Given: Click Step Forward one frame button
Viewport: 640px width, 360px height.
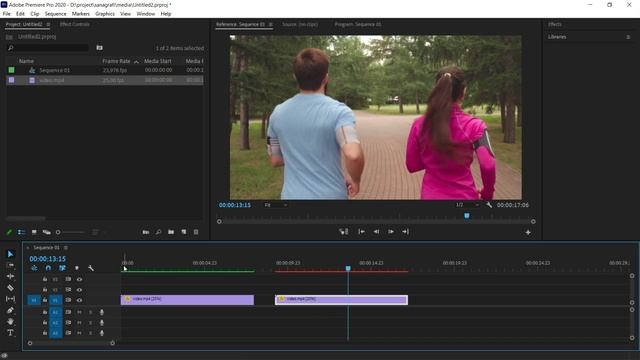Looking at the screenshot, I should click(x=391, y=231).
